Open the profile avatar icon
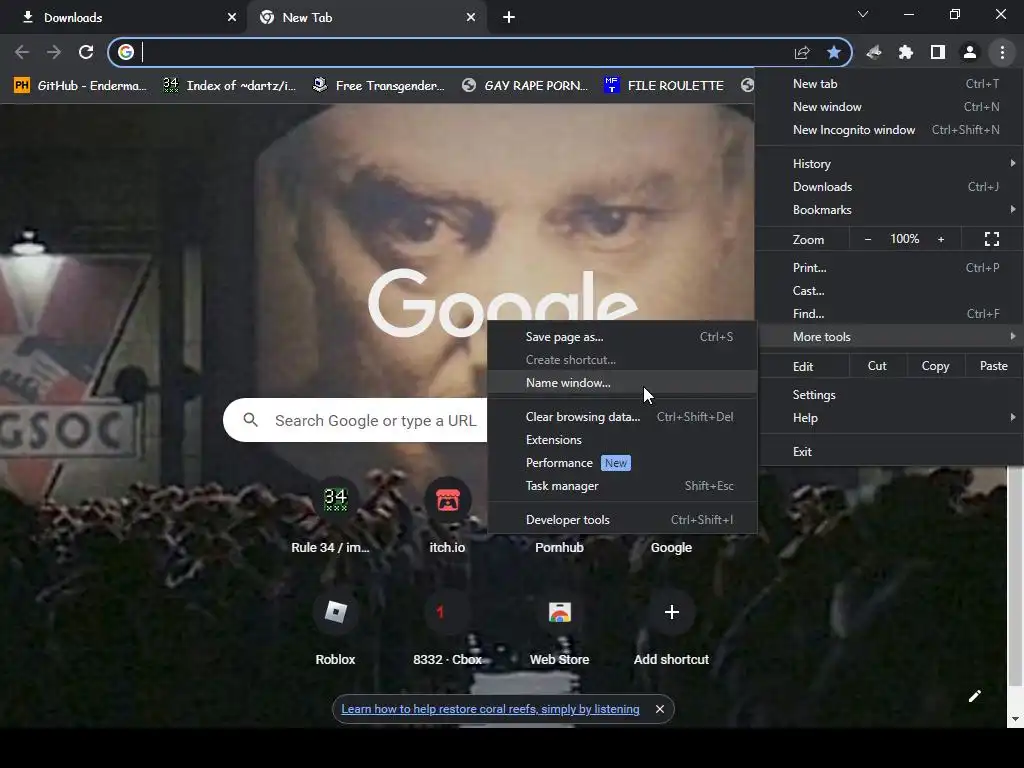The width and height of the screenshot is (1024, 768). point(970,52)
